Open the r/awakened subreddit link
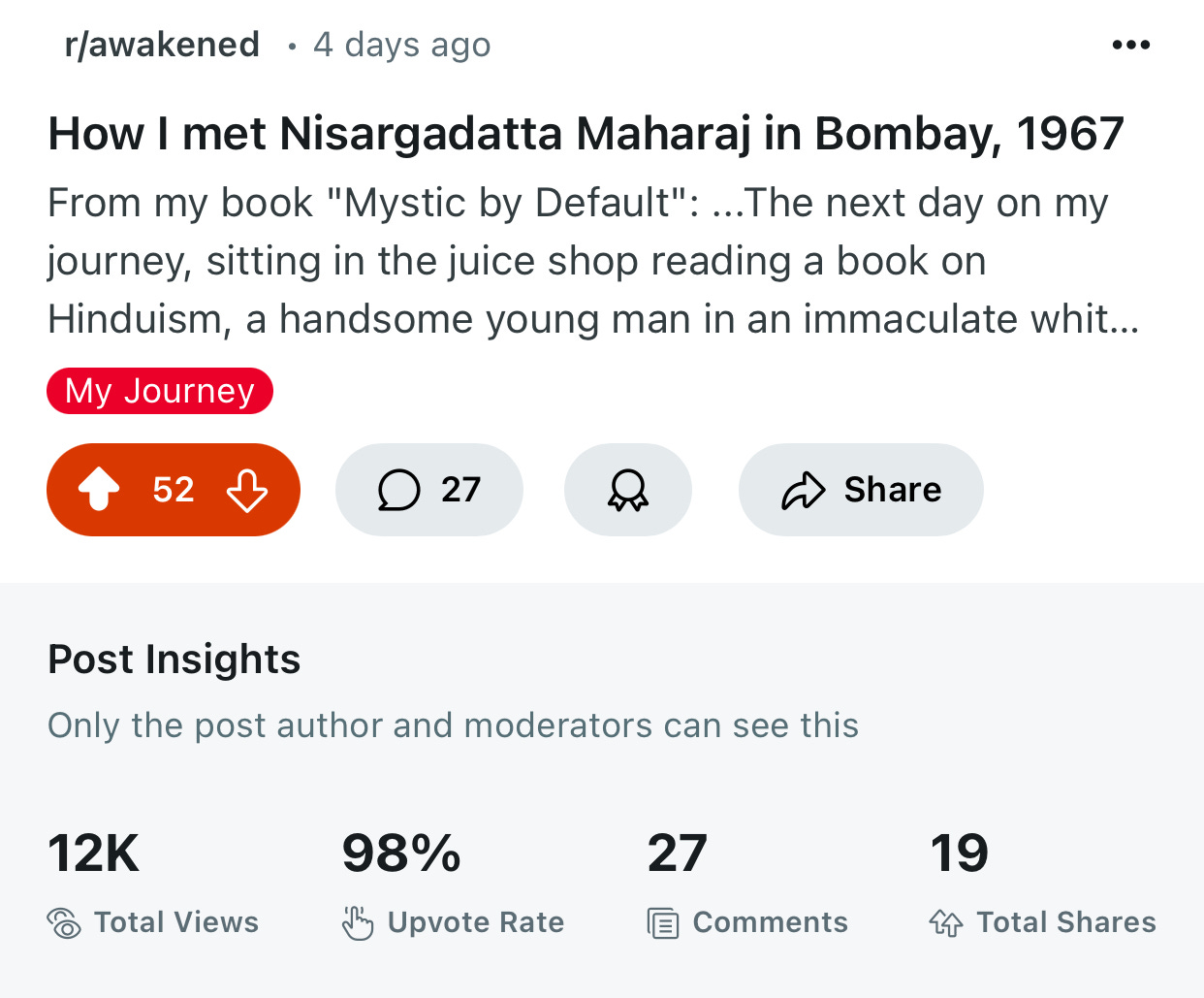Screen dimensions: 1204x998 pos(162,45)
